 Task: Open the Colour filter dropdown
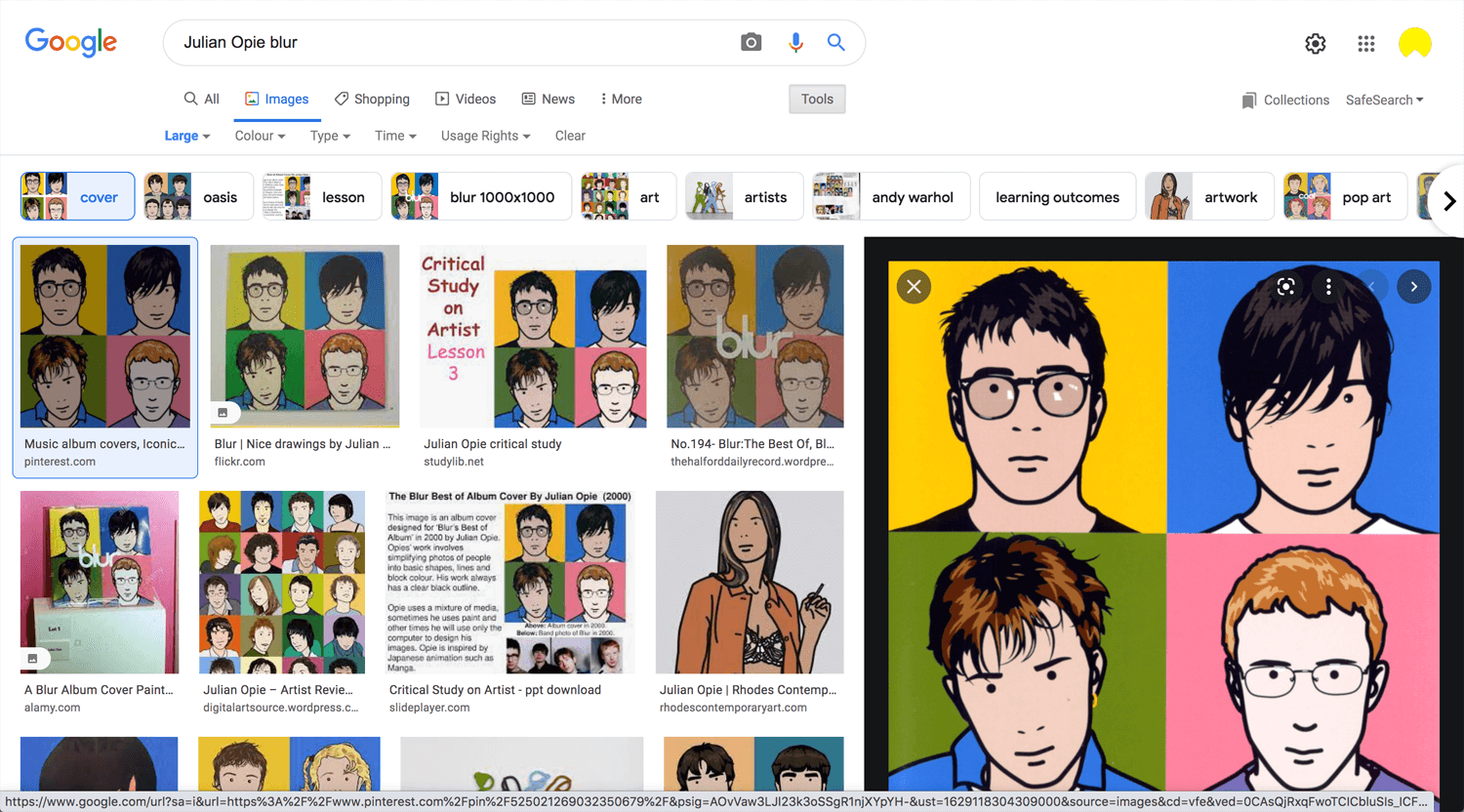(x=260, y=136)
